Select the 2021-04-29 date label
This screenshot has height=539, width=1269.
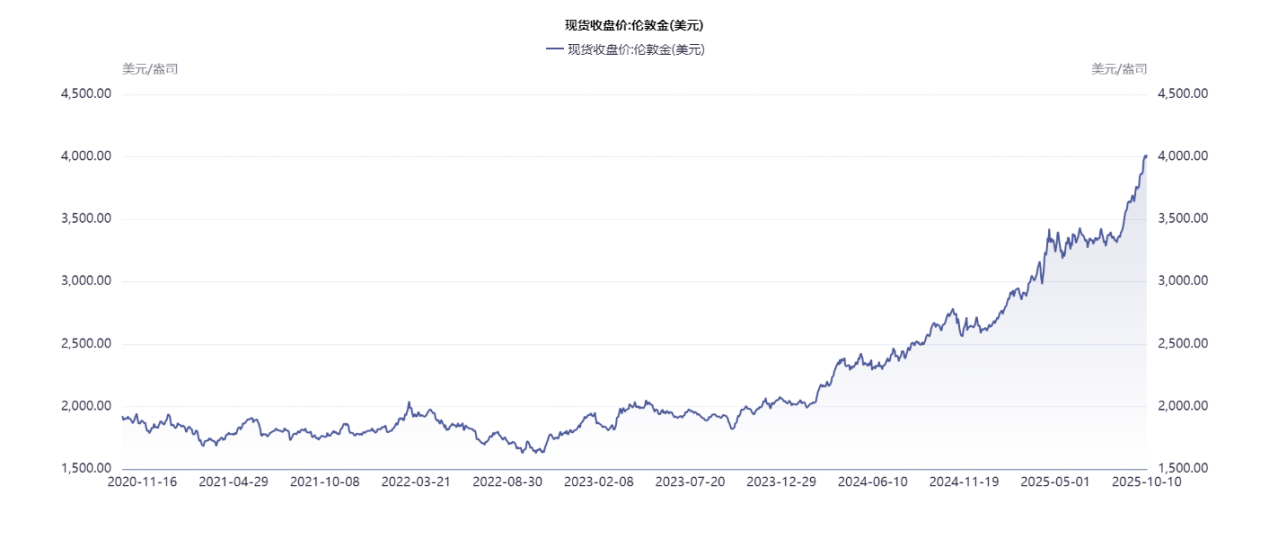pos(233,481)
